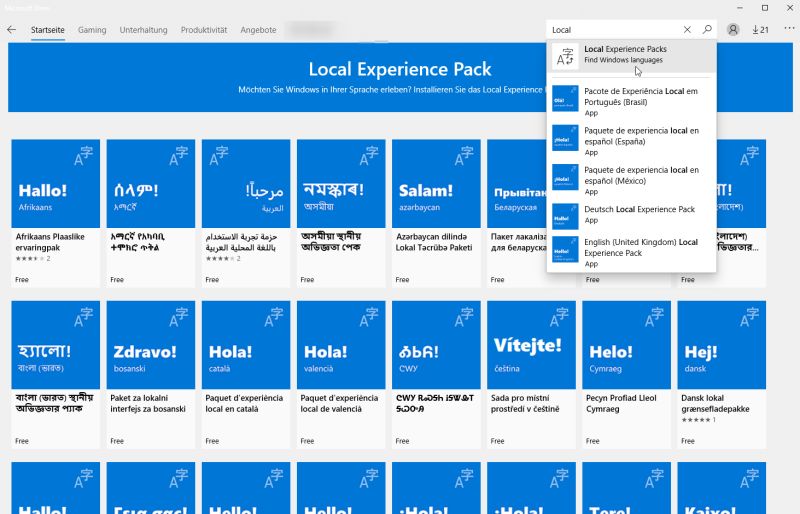Click the Local Experience Pack banner heading

pos(400,69)
